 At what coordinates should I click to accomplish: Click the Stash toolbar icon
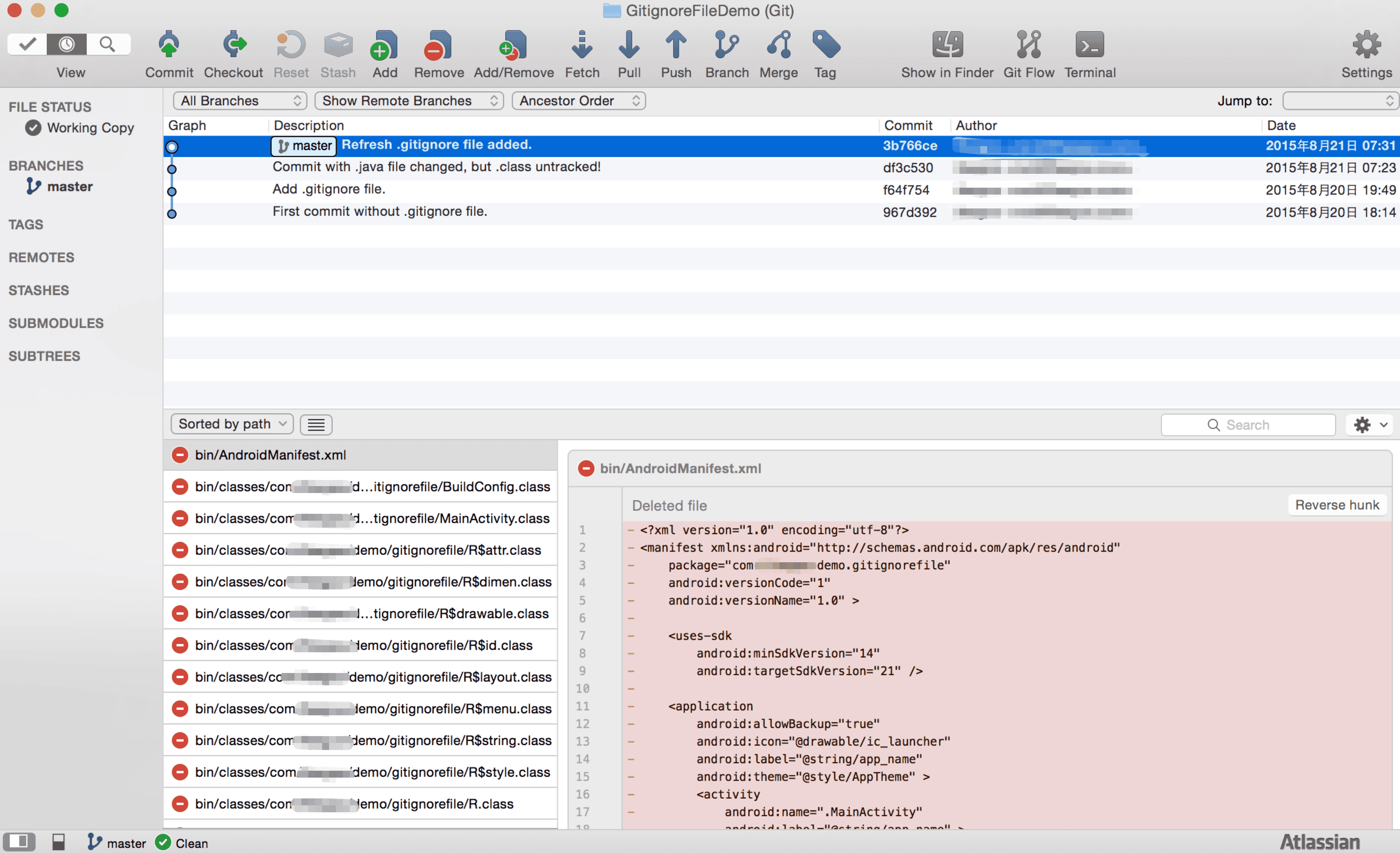pyautogui.click(x=338, y=45)
